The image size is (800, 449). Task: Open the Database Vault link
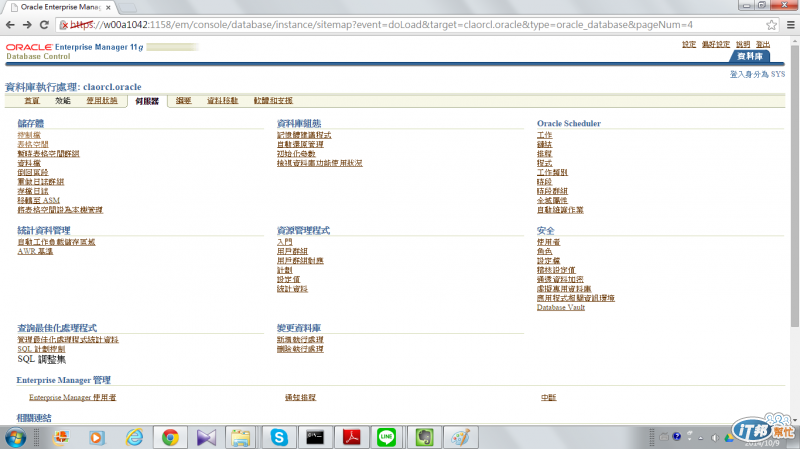[561, 307]
